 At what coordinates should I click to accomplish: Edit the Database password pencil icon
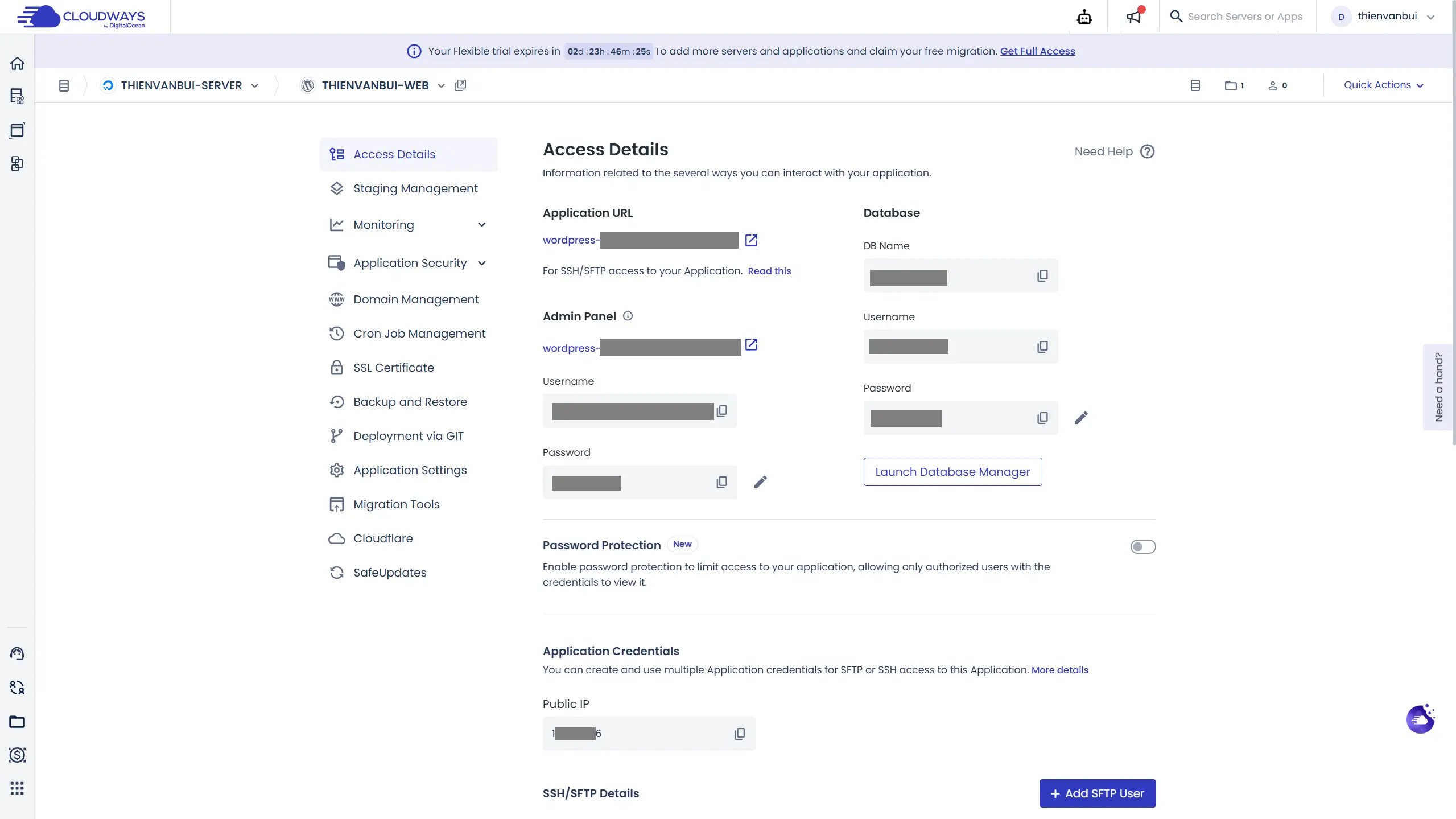1081,418
